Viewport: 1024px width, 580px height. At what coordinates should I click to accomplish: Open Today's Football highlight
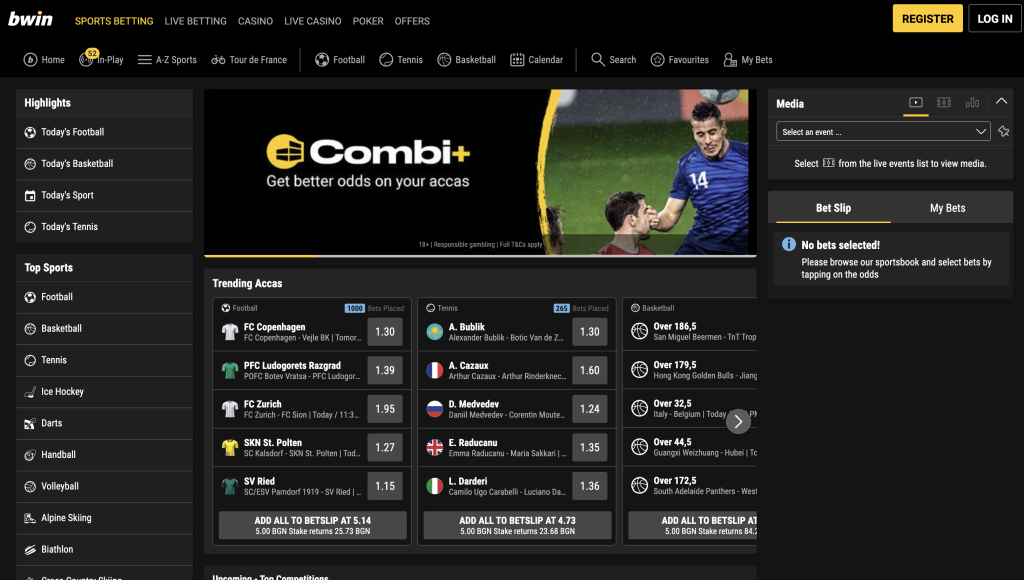coord(104,132)
